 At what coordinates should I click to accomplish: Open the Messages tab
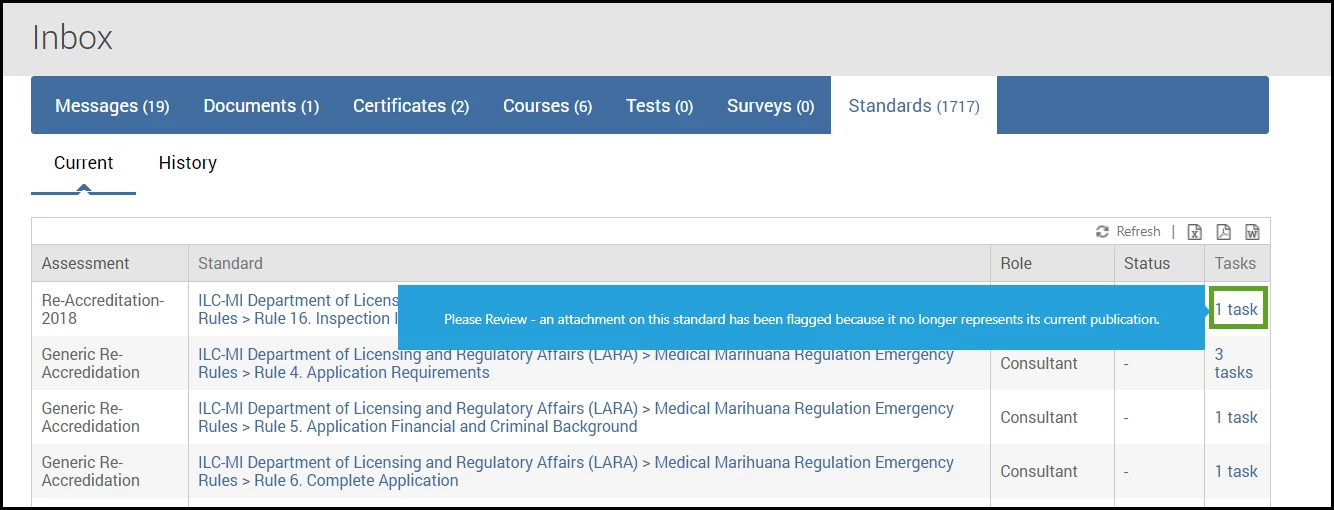[x=112, y=106]
